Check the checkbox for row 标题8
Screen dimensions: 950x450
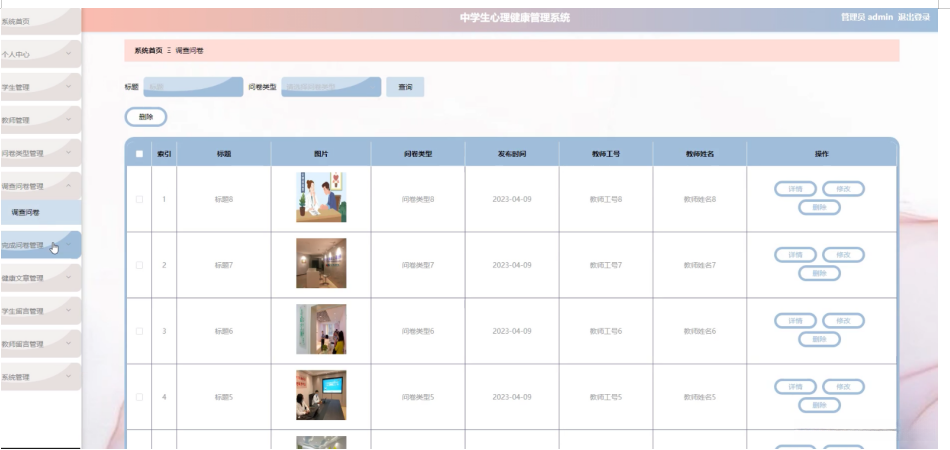tap(139, 199)
